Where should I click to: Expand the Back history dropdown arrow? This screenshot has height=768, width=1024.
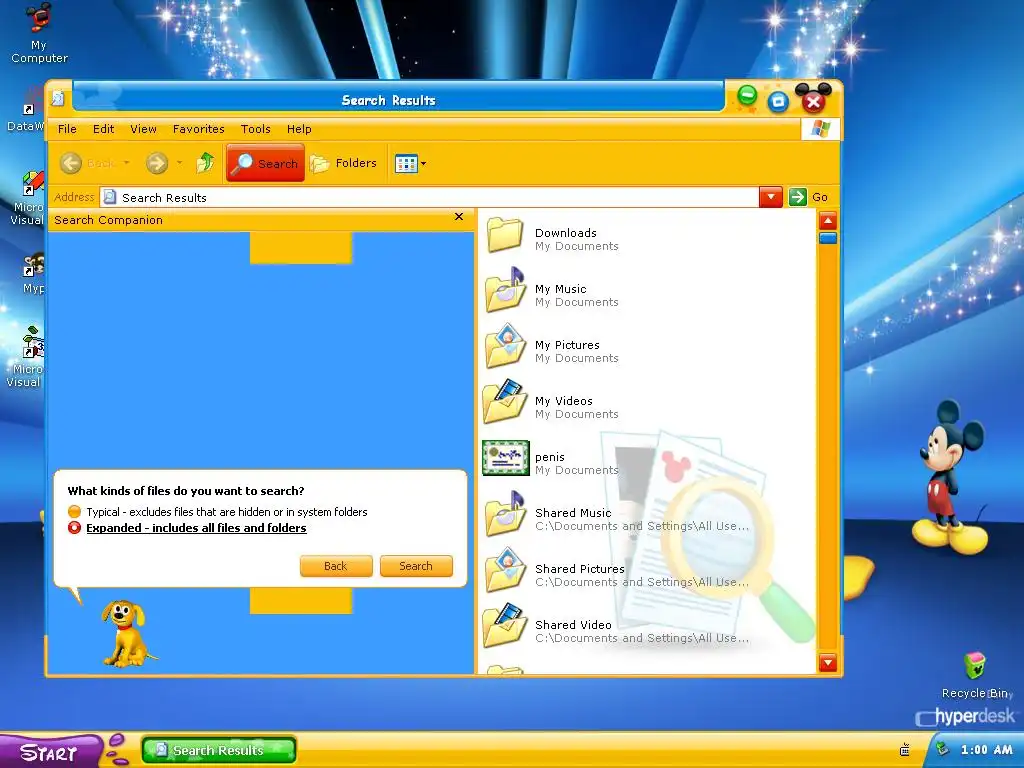point(127,163)
